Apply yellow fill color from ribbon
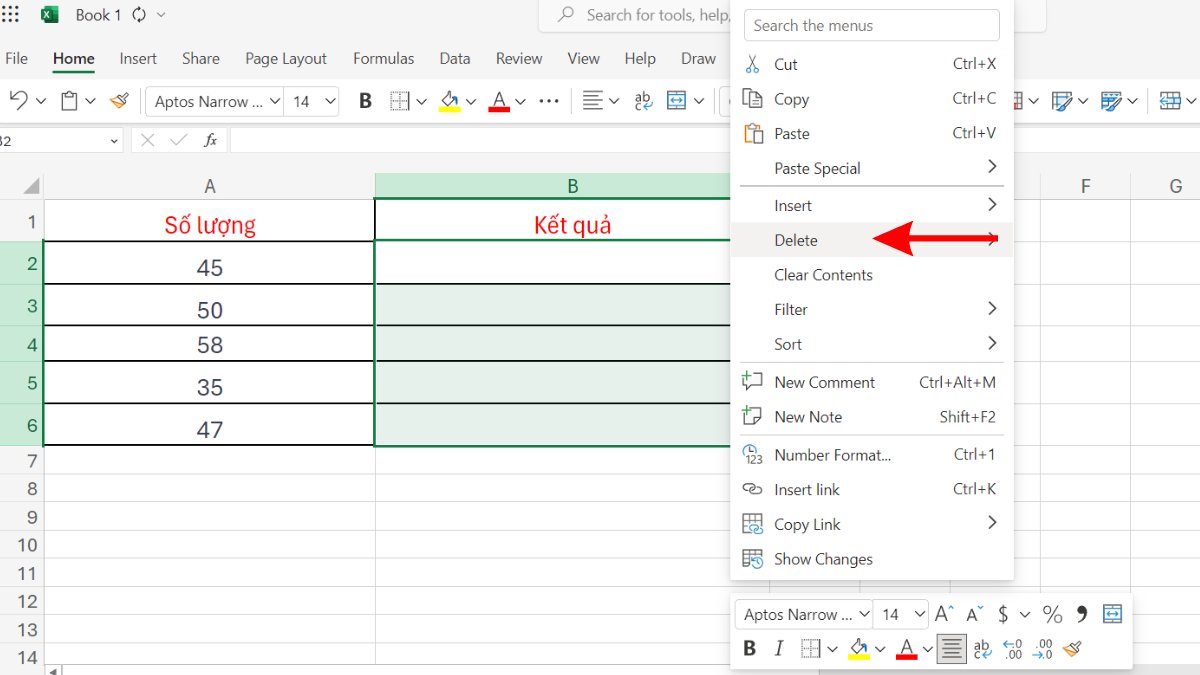The width and height of the screenshot is (1200, 675). tap(450, 101)
